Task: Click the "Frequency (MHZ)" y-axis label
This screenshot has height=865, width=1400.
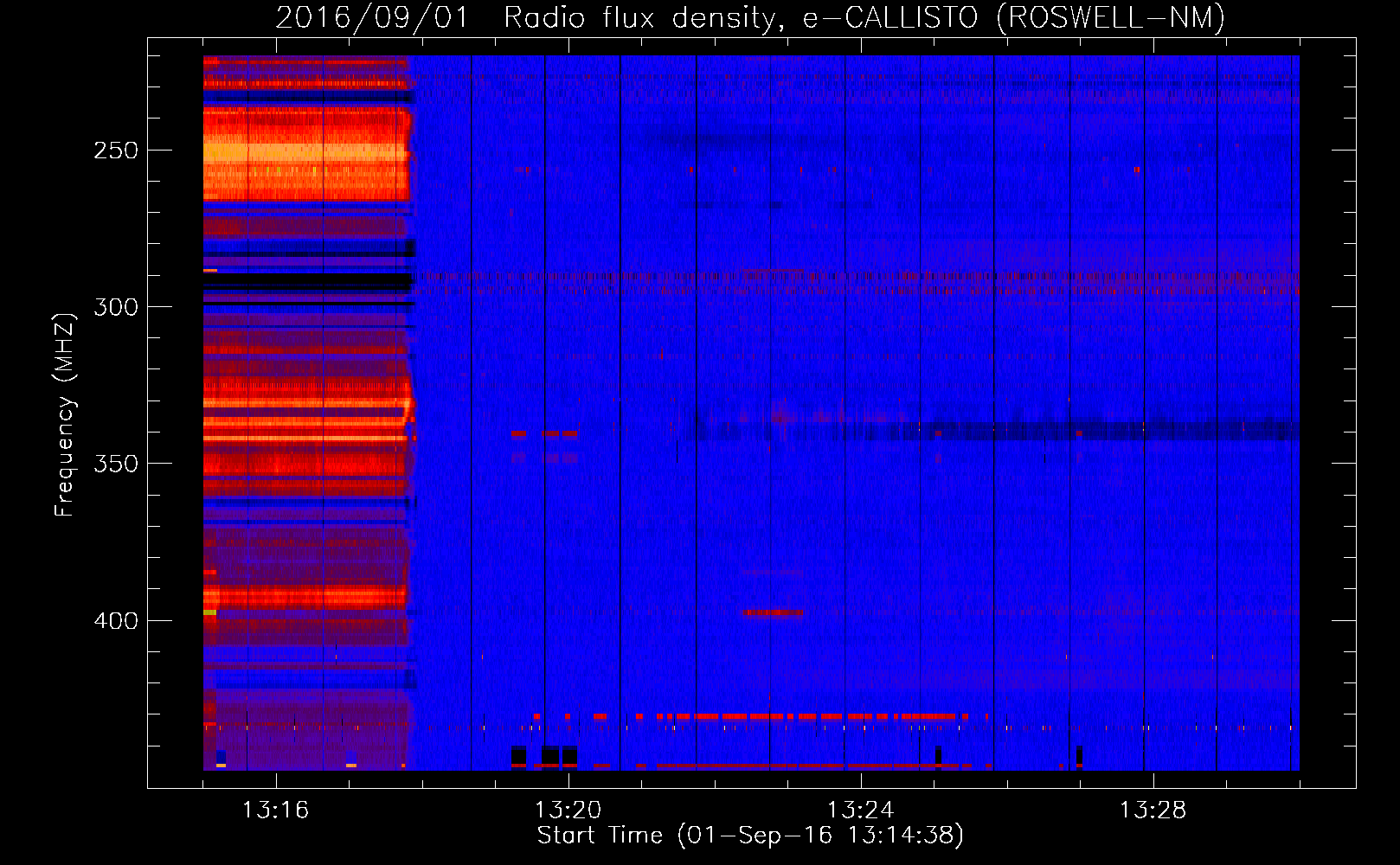Action: (x=64, y=415)
